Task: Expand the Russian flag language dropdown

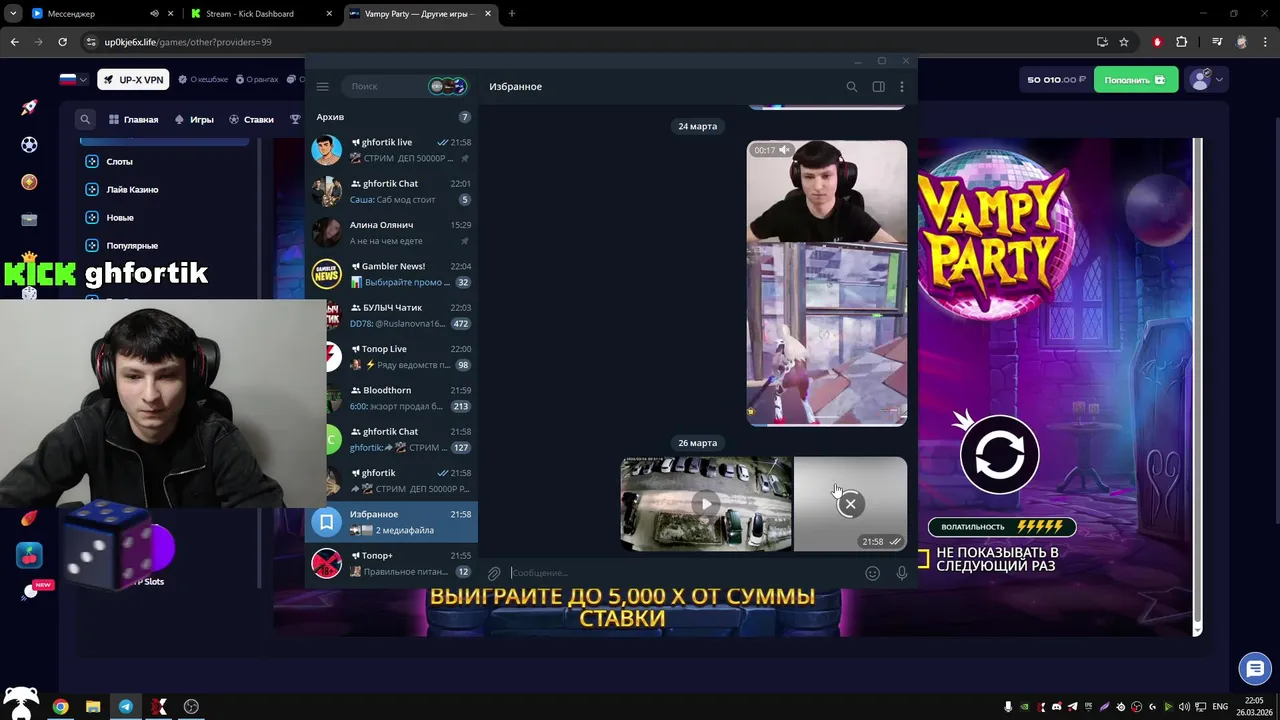Action: (x=74, y=79)
